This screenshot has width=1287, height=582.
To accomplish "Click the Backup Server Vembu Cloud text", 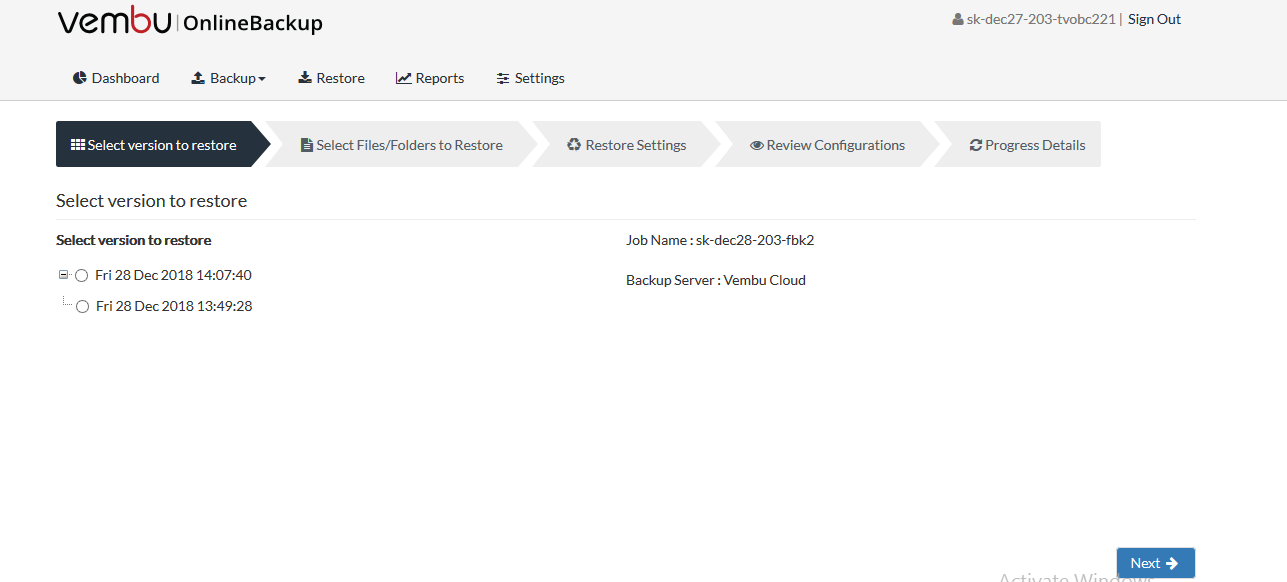I will [x=716, y=280].
